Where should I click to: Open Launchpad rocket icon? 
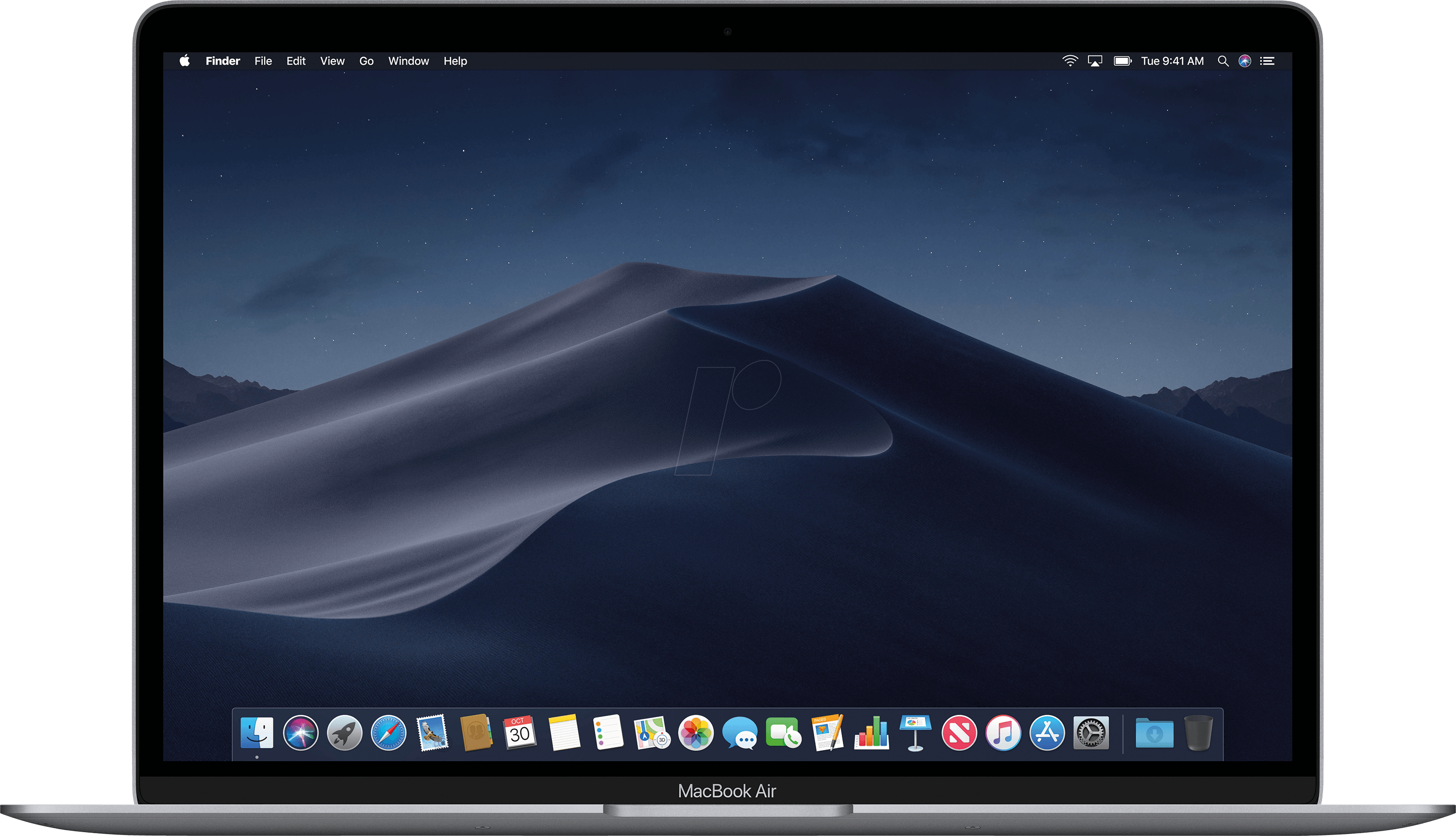pyautogui.click(x=344, y=733)
